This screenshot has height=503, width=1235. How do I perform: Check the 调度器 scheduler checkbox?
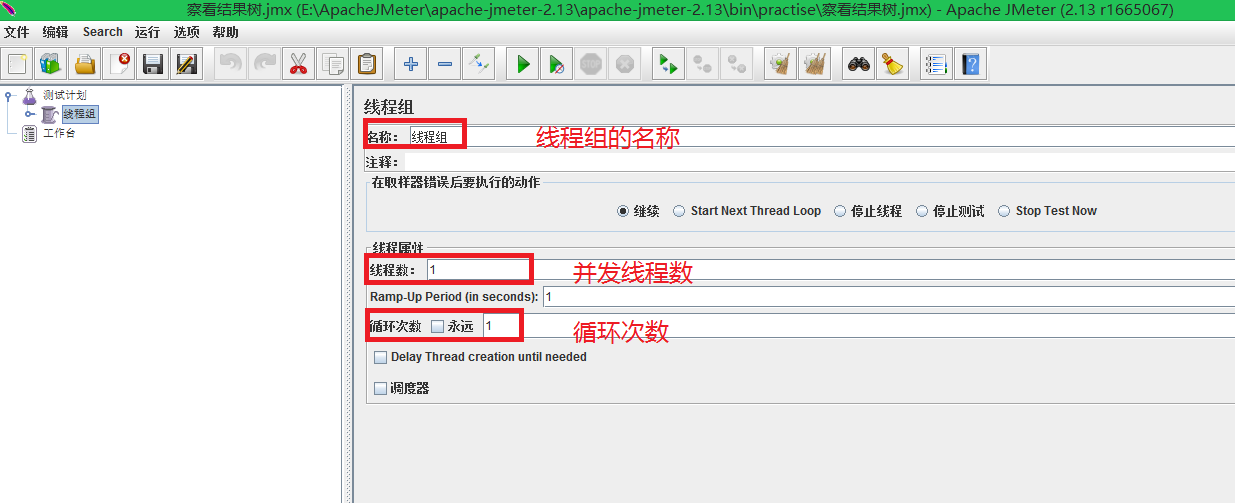coord(380,388)
